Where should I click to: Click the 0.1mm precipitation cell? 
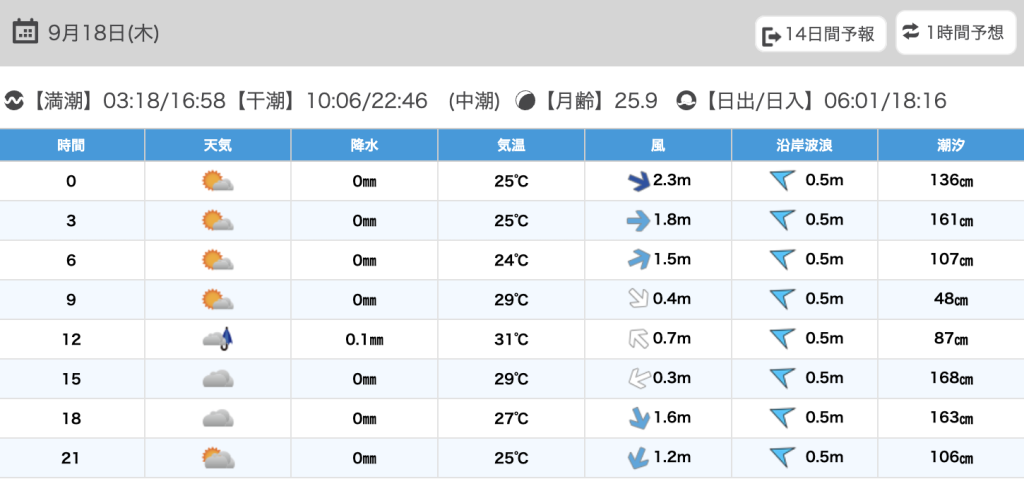(x=364, y=339)
